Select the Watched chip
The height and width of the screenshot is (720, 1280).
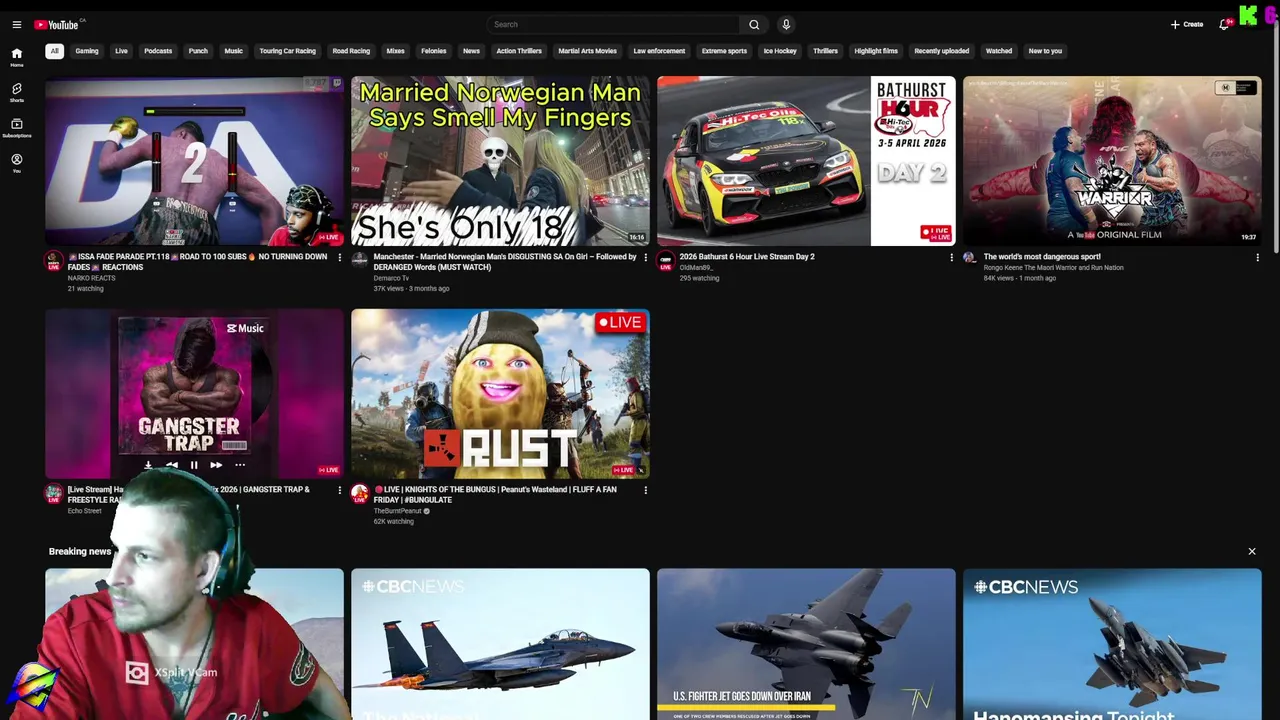point(999,51)
